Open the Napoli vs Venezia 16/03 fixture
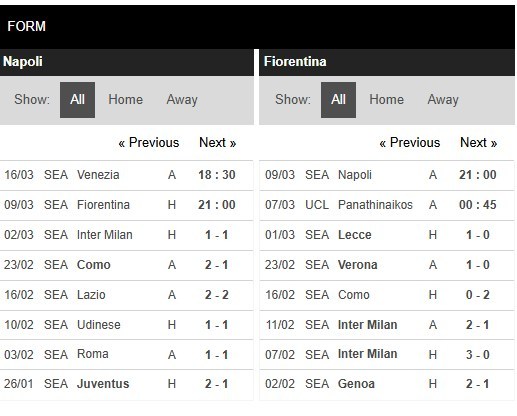 coord(127,175)
